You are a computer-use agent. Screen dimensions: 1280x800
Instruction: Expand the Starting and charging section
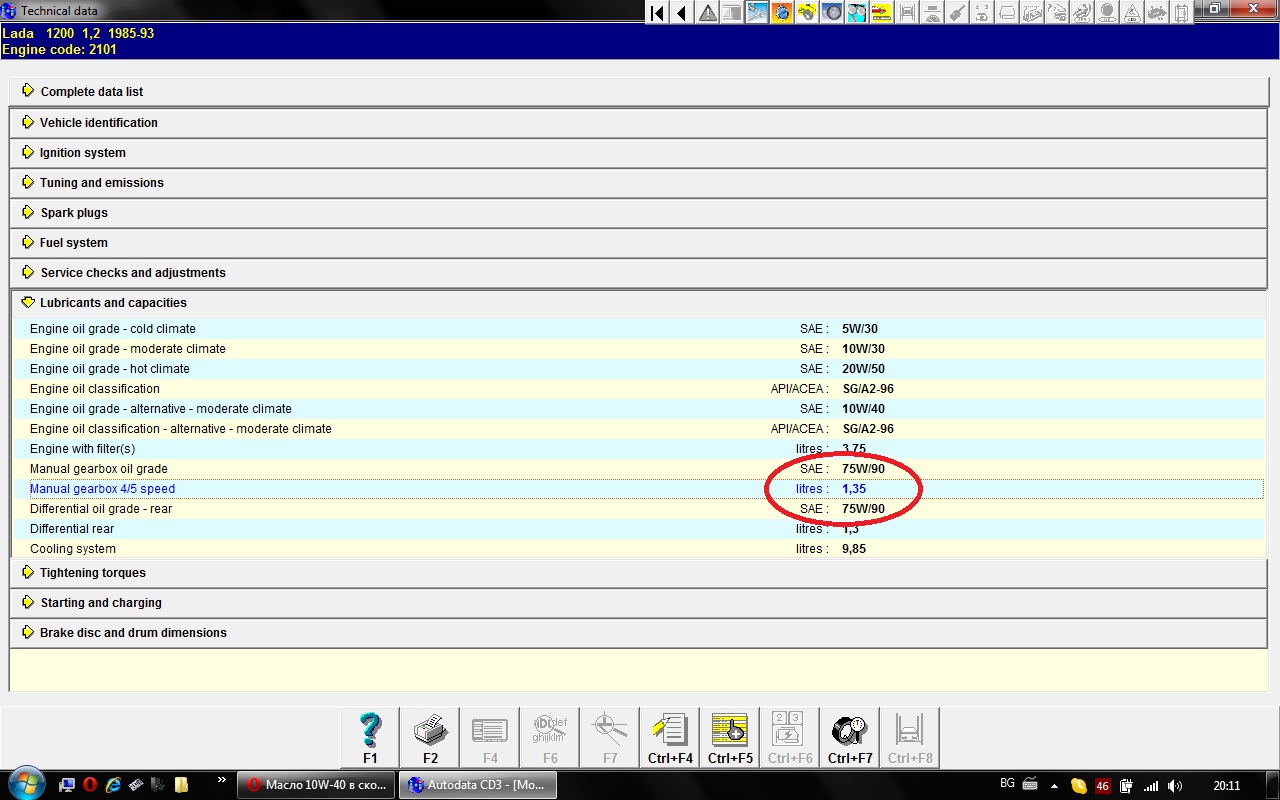point(640,603)
